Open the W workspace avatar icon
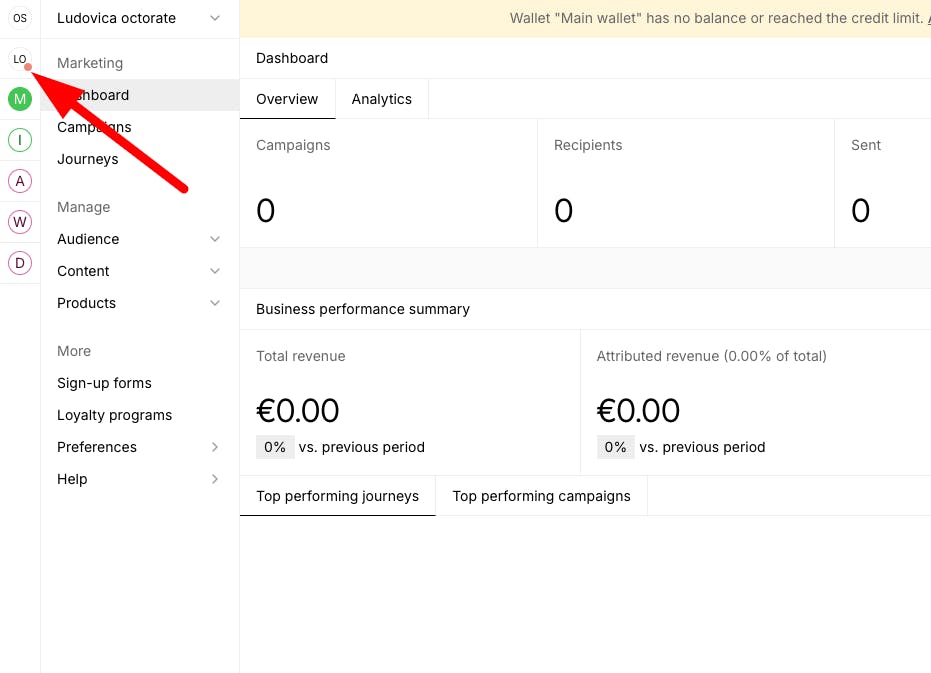 point(20,221)
